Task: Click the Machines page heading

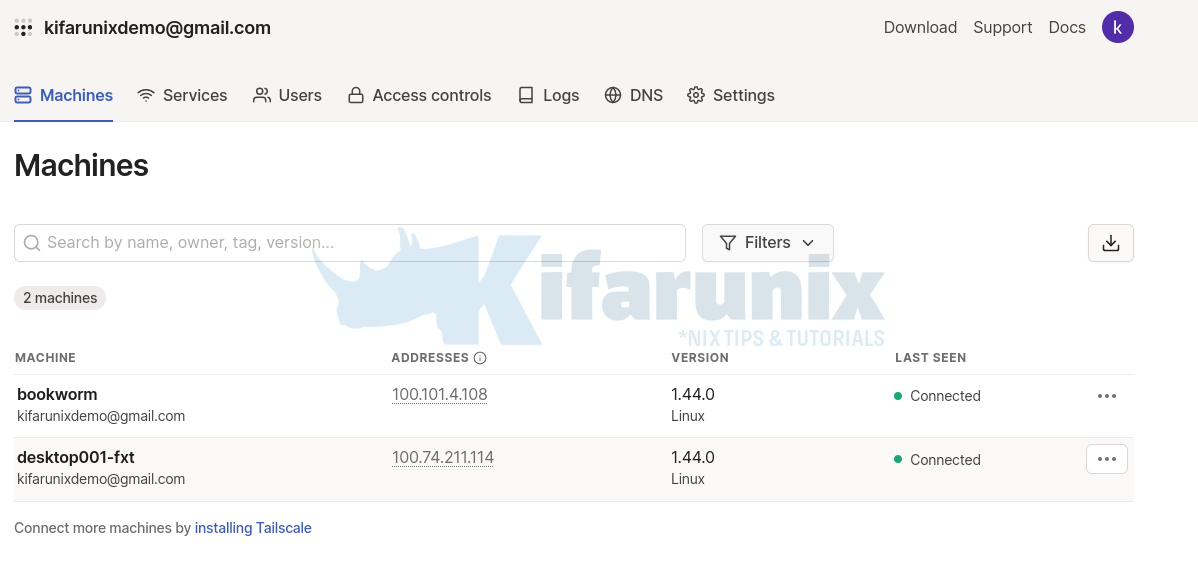Action: pyautogui.click(x=81, y=165)
